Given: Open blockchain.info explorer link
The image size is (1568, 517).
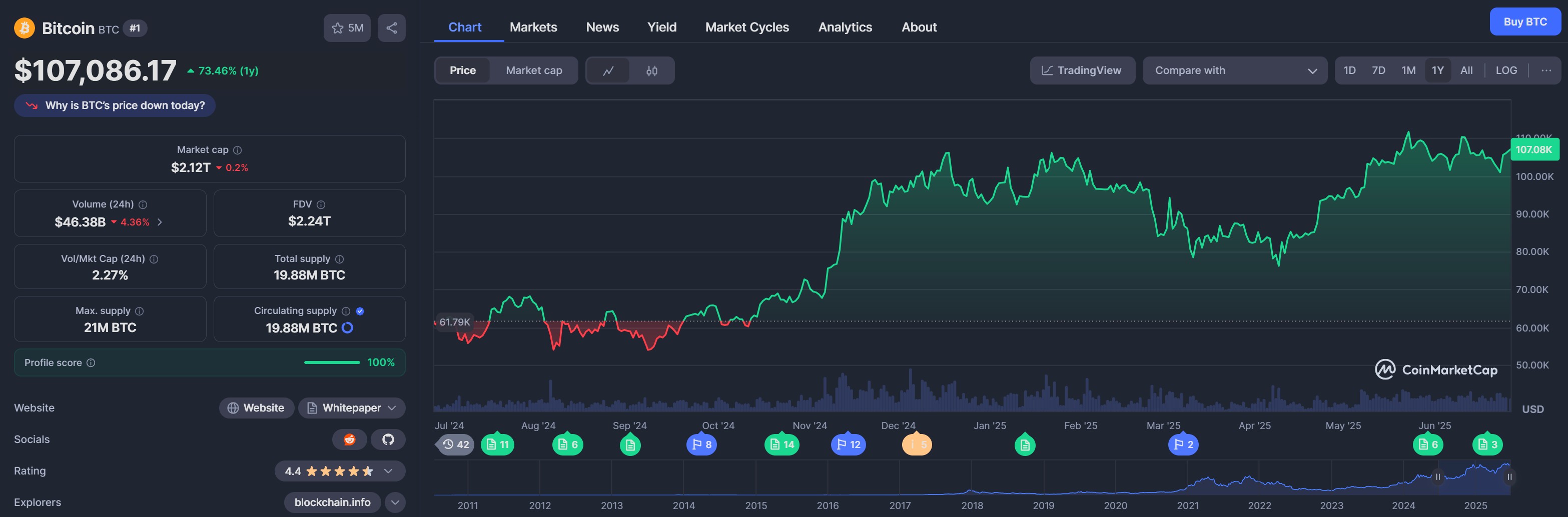Looking at the screenshot, I should (x=332, y=503).
